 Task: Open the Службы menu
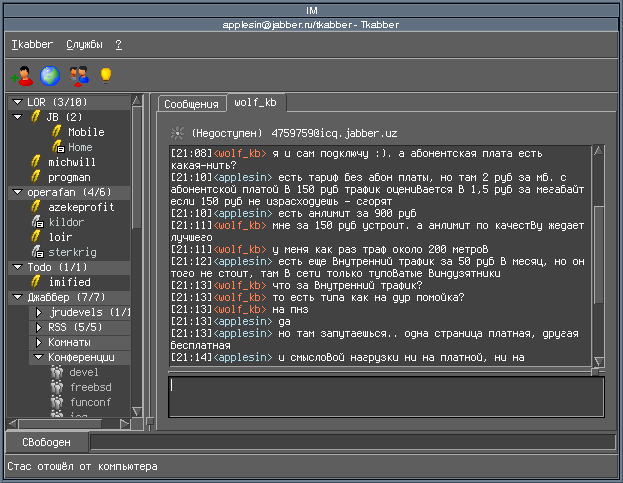click(x=84, y=45)
